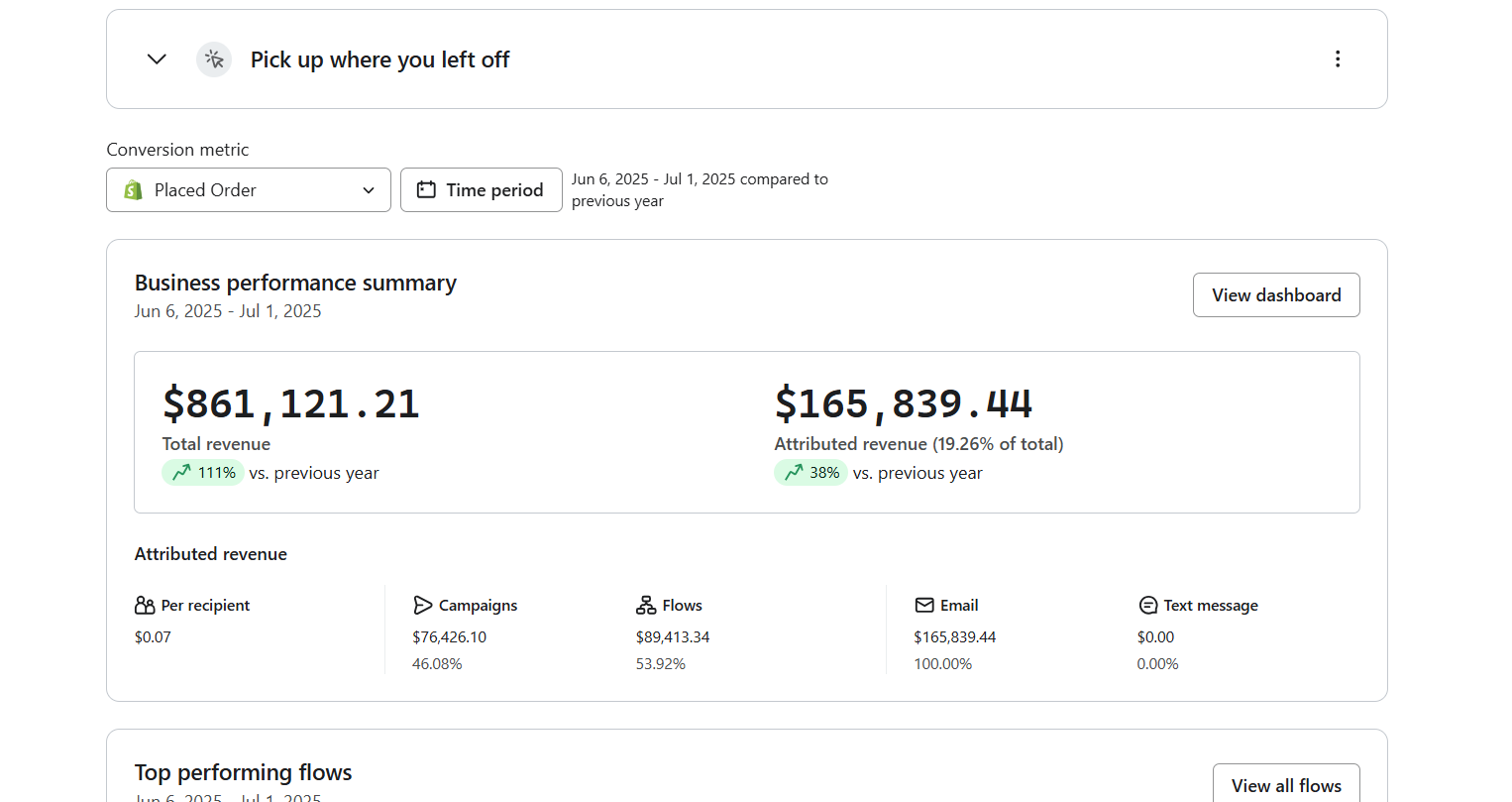The width and height of the screenshot is (1512, 802).
Task: Click the Campaigns paper plane icon
Action: pyautogui.click(x=423, y=606)
